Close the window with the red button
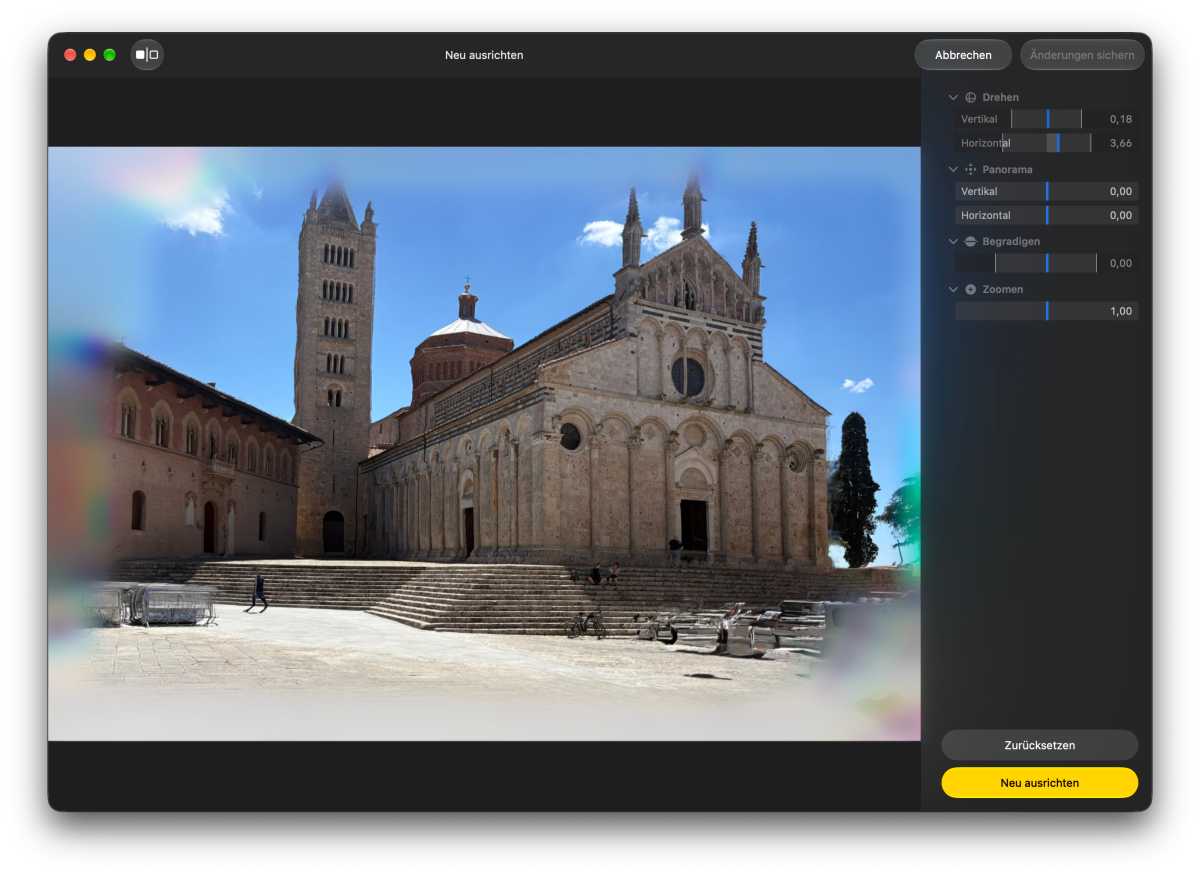Viewport: 1200px width, 875px height. 70,55
